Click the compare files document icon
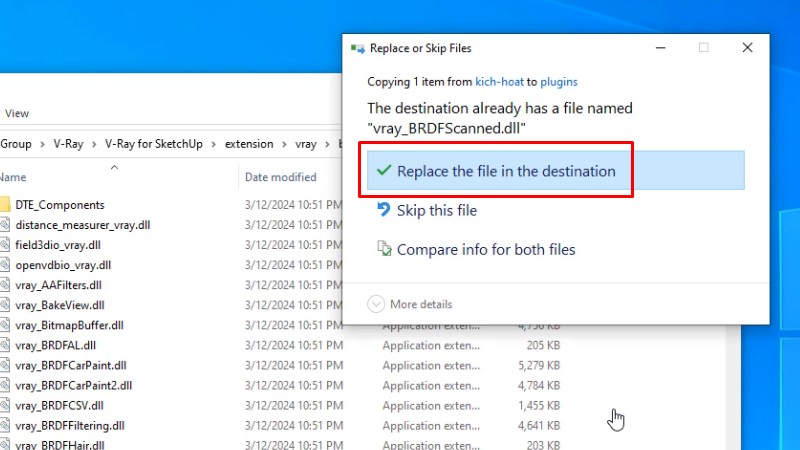This screenshot has height=450, width=800. 384,248
